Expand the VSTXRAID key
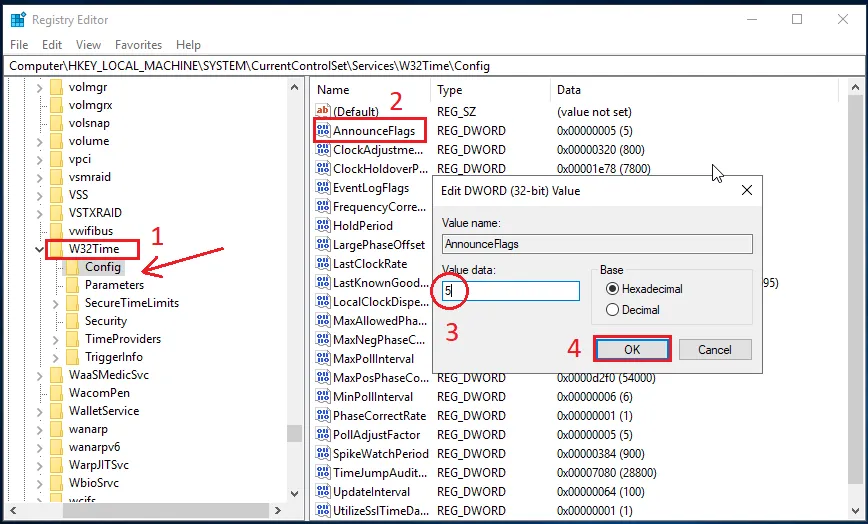 (39, 213)
